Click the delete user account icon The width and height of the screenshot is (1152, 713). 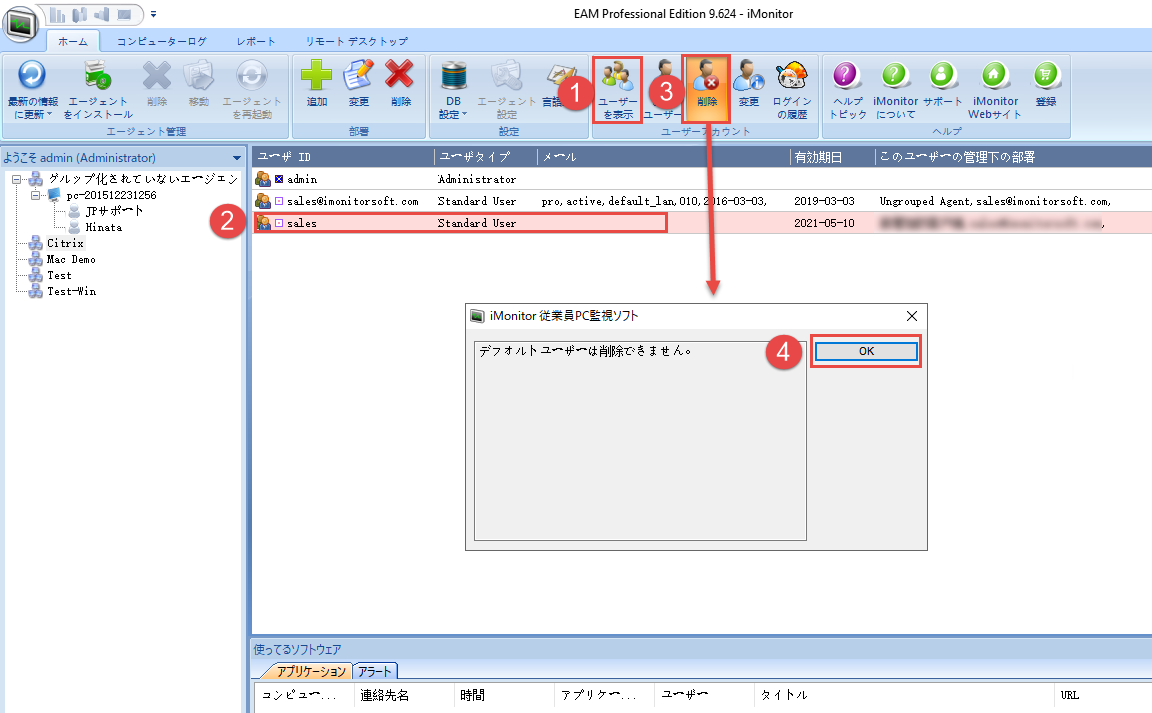[707, 75]
